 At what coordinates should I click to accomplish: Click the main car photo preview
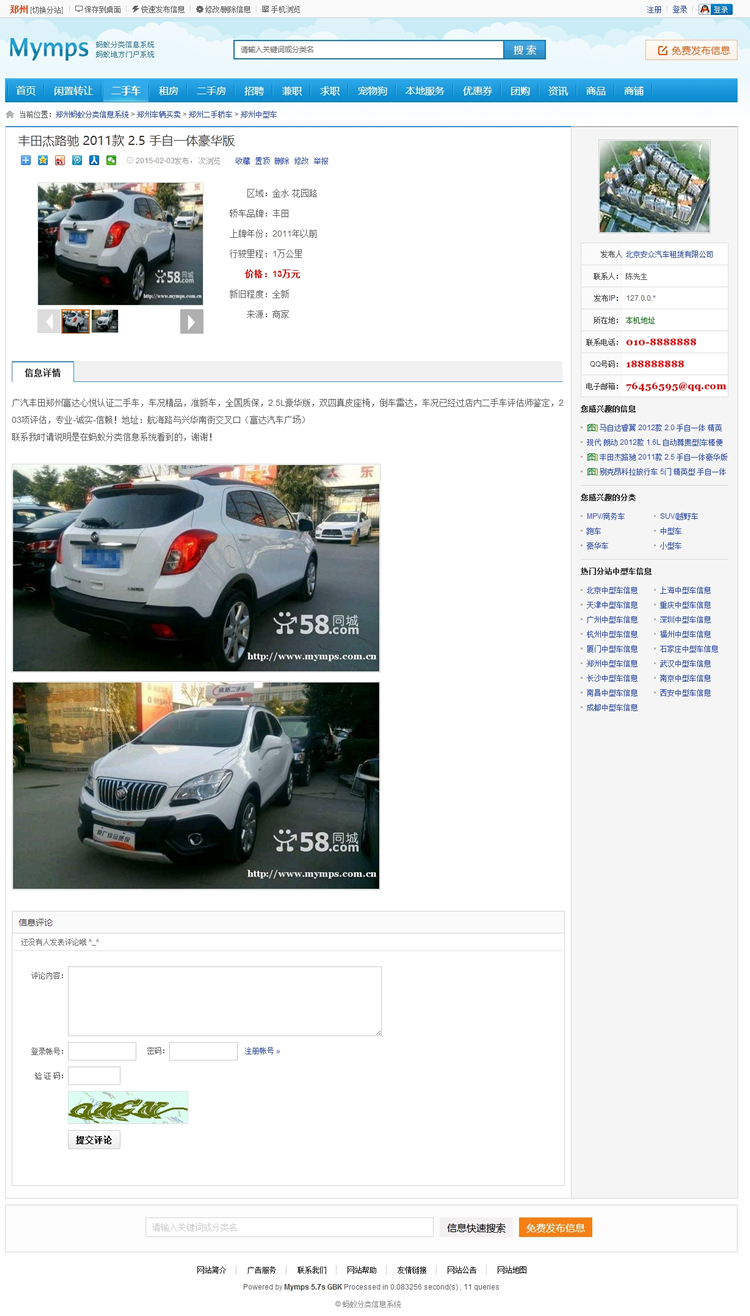point(120,243)
